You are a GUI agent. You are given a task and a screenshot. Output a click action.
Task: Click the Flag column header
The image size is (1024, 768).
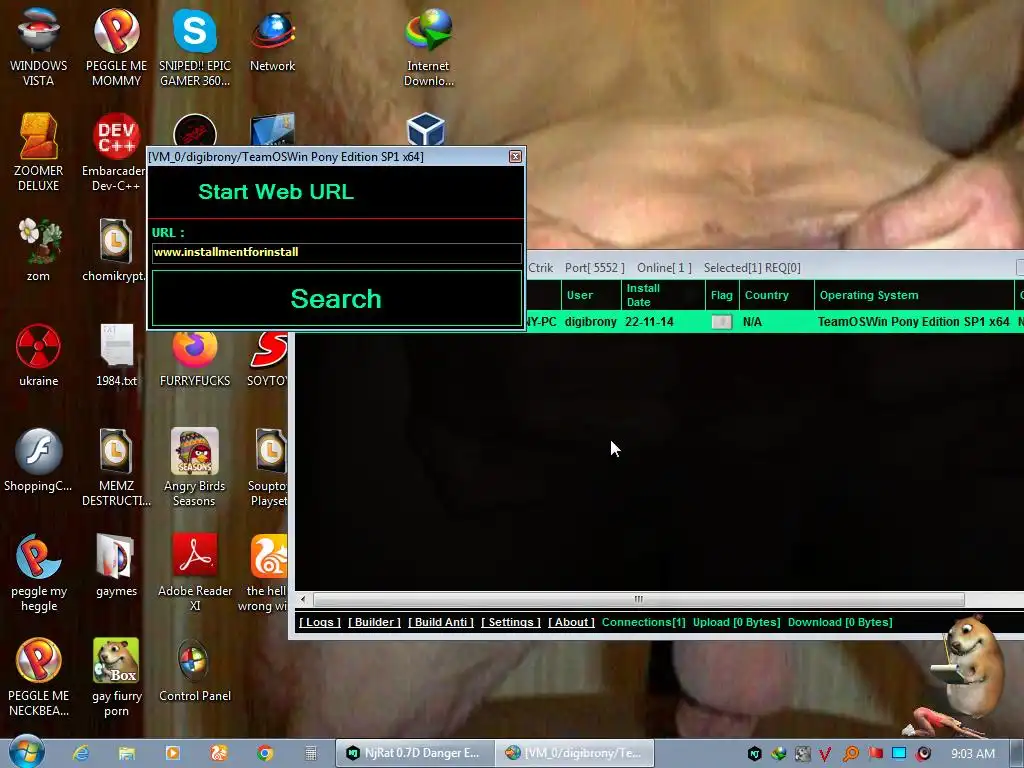click(x=722, y=295)
